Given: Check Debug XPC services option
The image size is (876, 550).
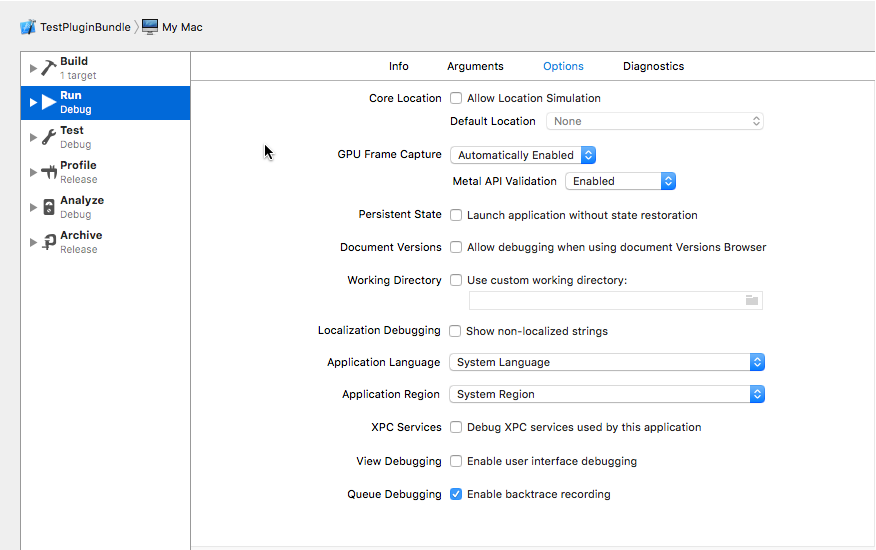Looking at the screenshot, I should pos(456,427).
